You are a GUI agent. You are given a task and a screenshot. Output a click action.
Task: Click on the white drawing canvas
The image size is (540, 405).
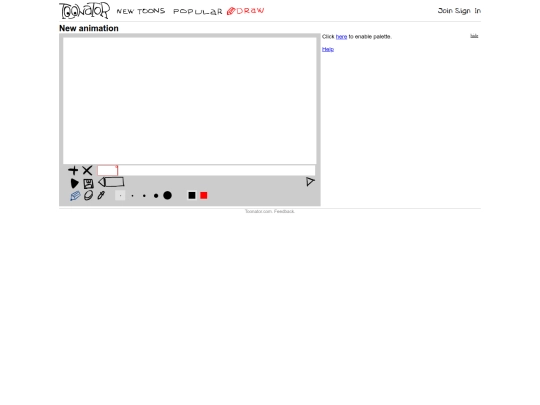tap(190, 101)
